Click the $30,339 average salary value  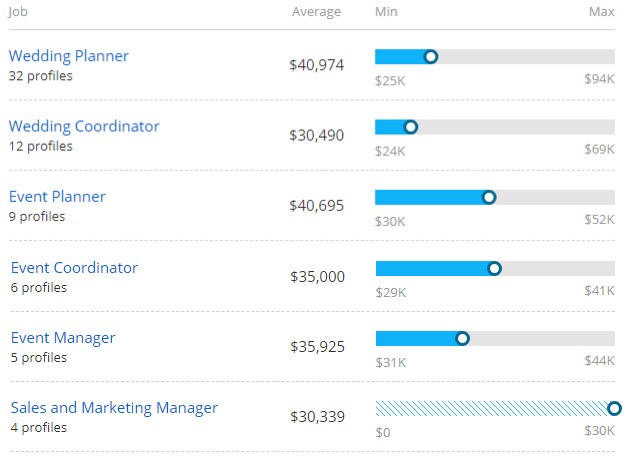[x=317, y=416]
